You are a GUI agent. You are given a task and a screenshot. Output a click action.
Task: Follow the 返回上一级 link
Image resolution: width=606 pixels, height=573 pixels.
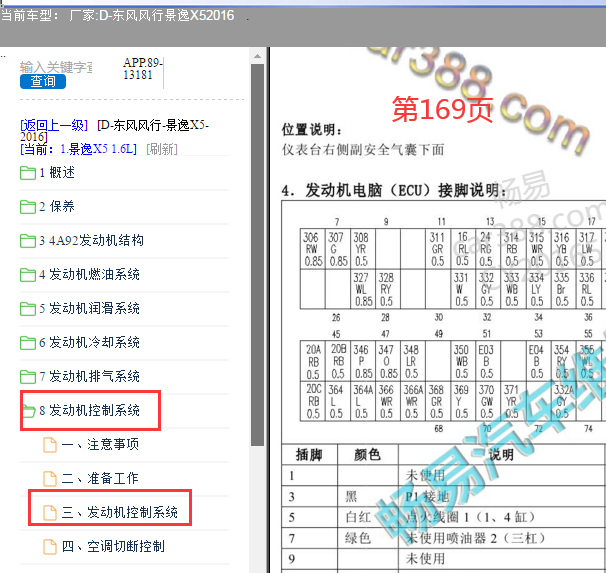coord(54,125)
